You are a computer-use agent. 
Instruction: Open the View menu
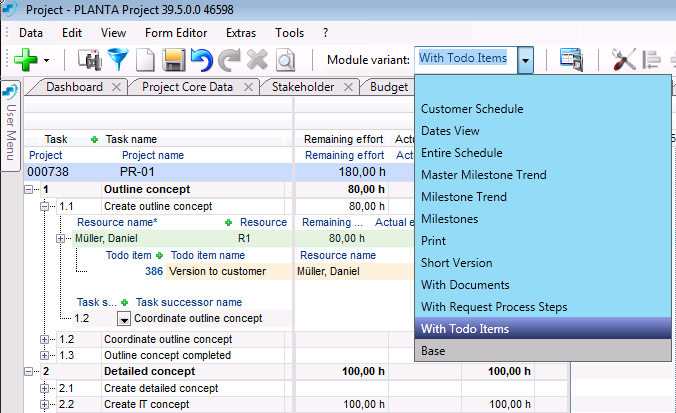[113, 33]
